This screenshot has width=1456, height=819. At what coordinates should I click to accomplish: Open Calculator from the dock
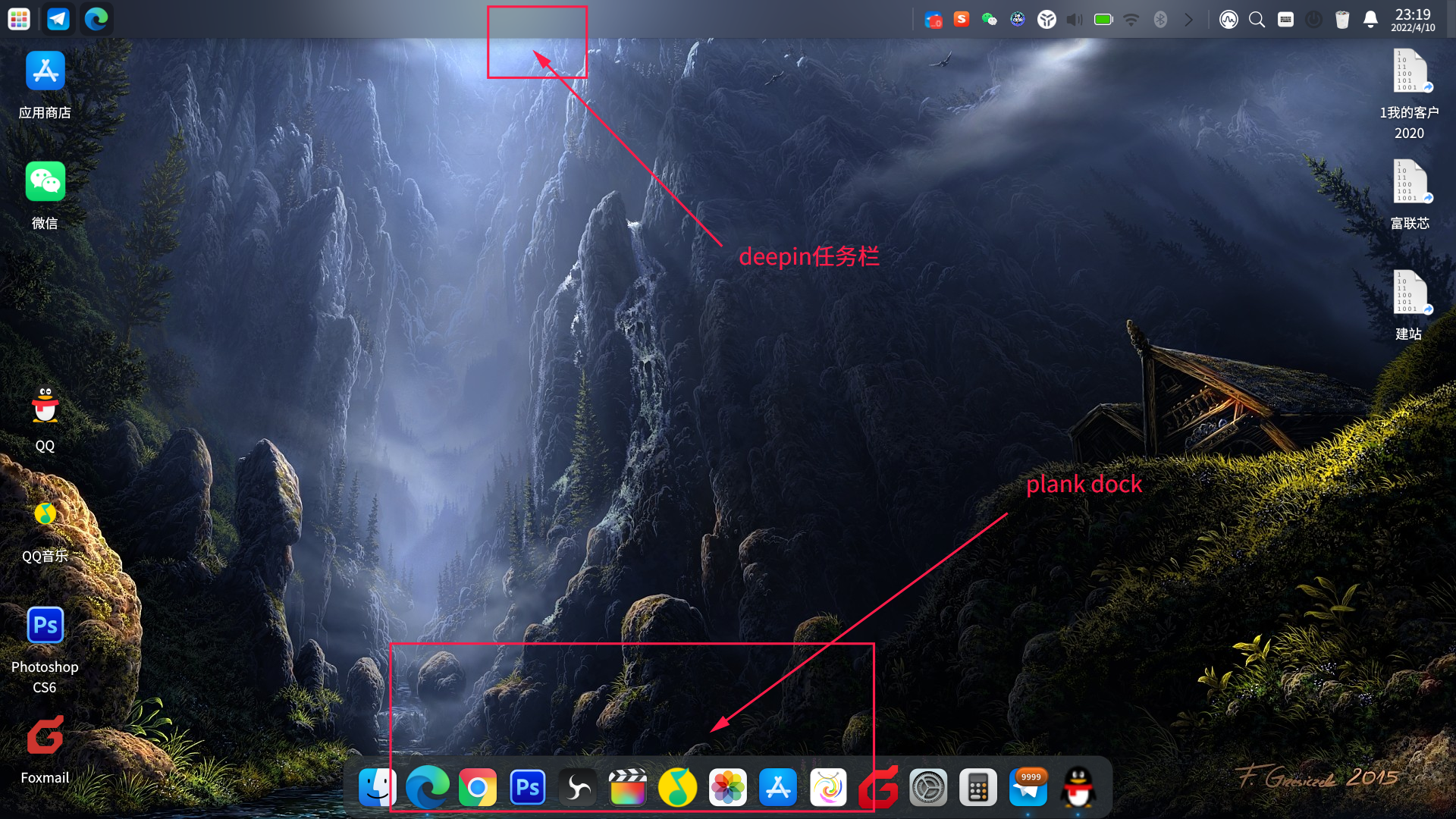click(x=977, y=788)
